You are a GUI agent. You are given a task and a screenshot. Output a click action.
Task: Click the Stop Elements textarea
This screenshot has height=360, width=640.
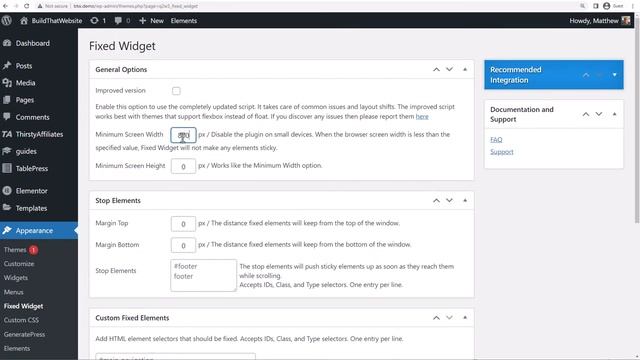(x=203, y=276)
